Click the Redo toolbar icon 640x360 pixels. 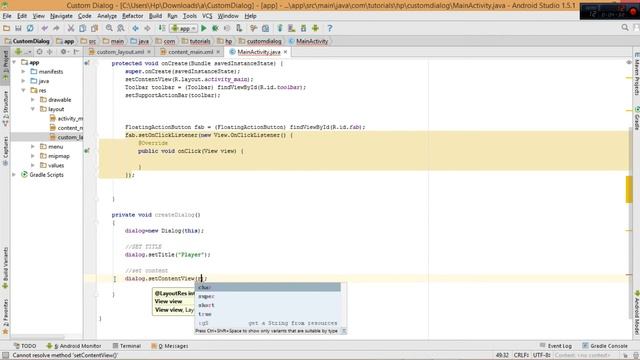pos(56,28)
